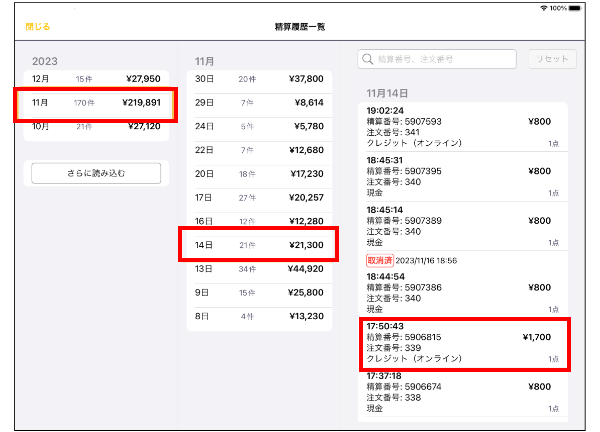The height and width of the screenshot is (432, 600).
Task: Select the 12月 month row
Action: [x=96, y=78]
